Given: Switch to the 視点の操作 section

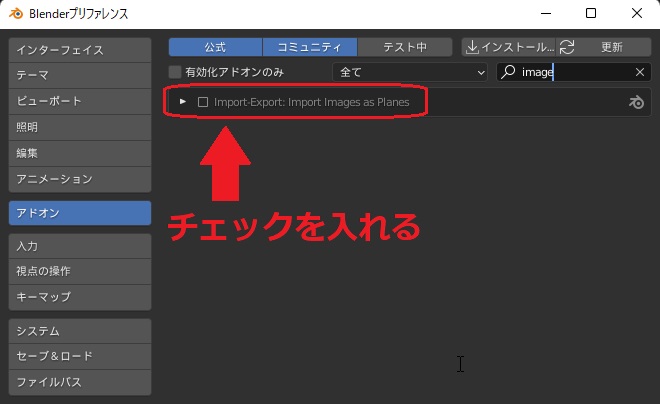Looking at the screenshot, I should [80, 271].
